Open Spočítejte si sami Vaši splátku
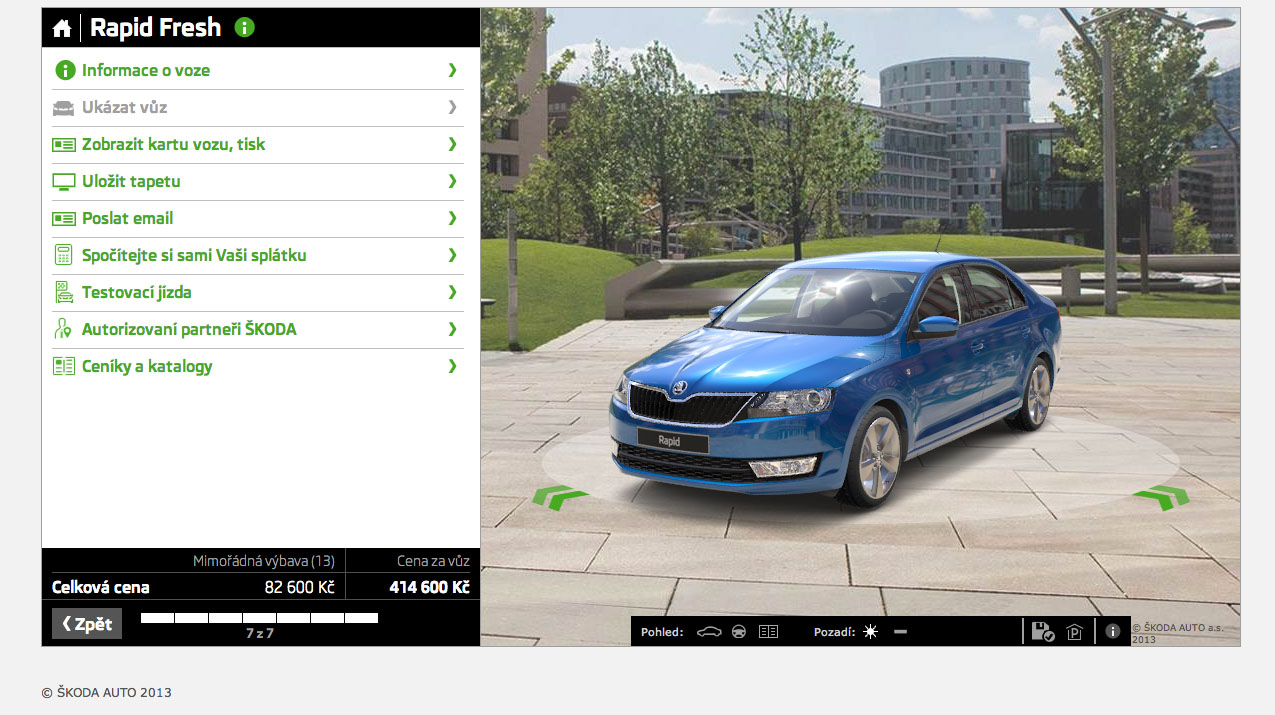This screenshot has height=715, width=1275. click(x=194, y=255)
